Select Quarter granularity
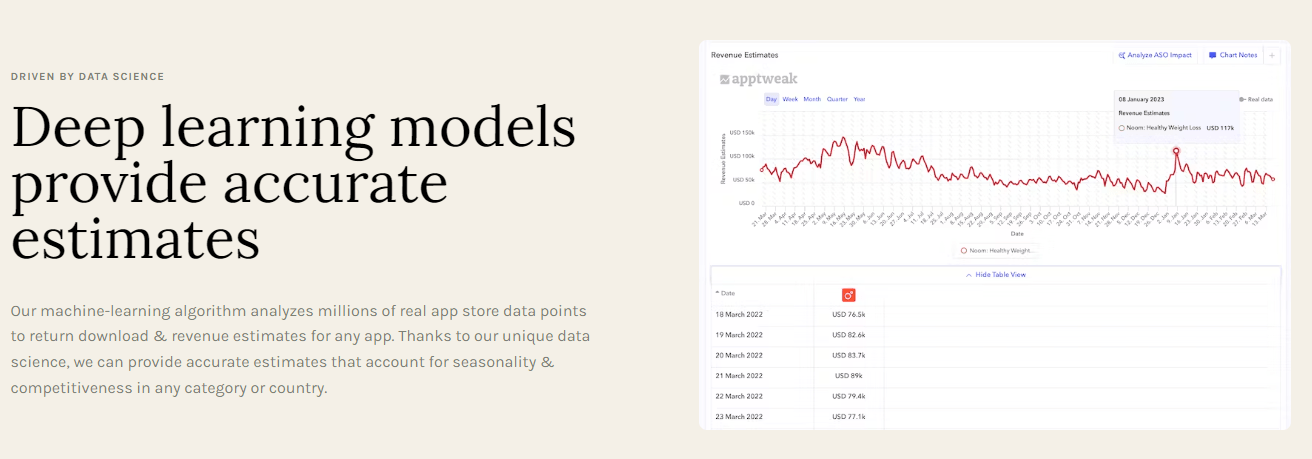 tap(837, 99)
